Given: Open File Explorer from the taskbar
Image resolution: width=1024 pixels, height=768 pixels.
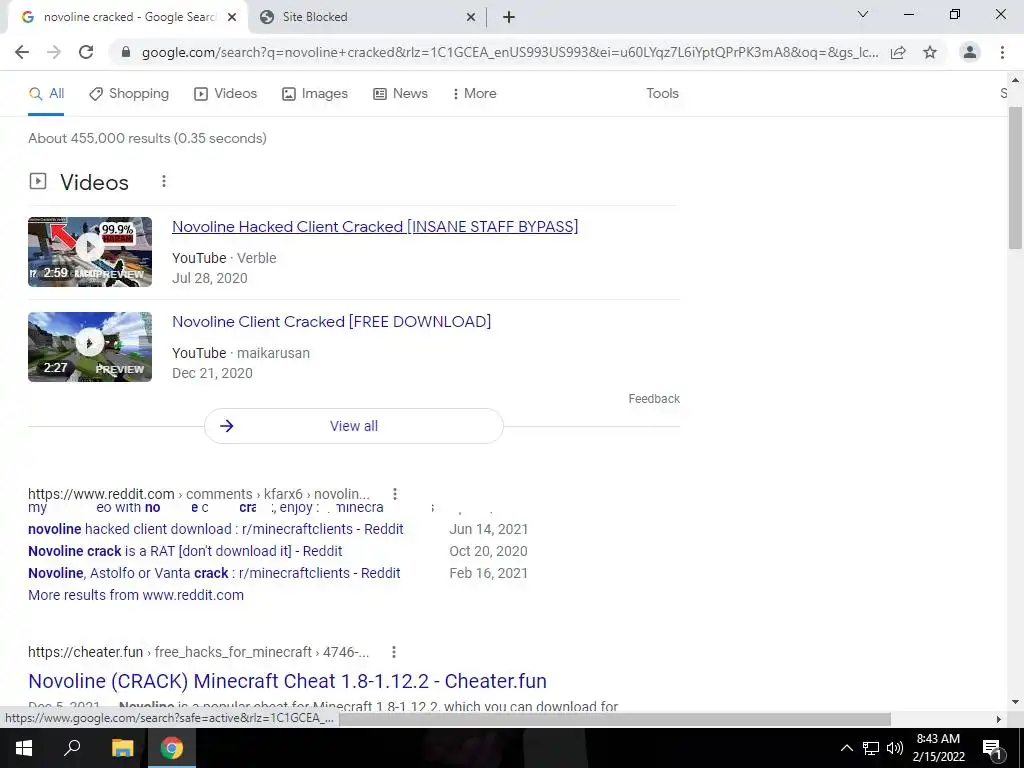Looking at the screenshot, I should point(122,748).
